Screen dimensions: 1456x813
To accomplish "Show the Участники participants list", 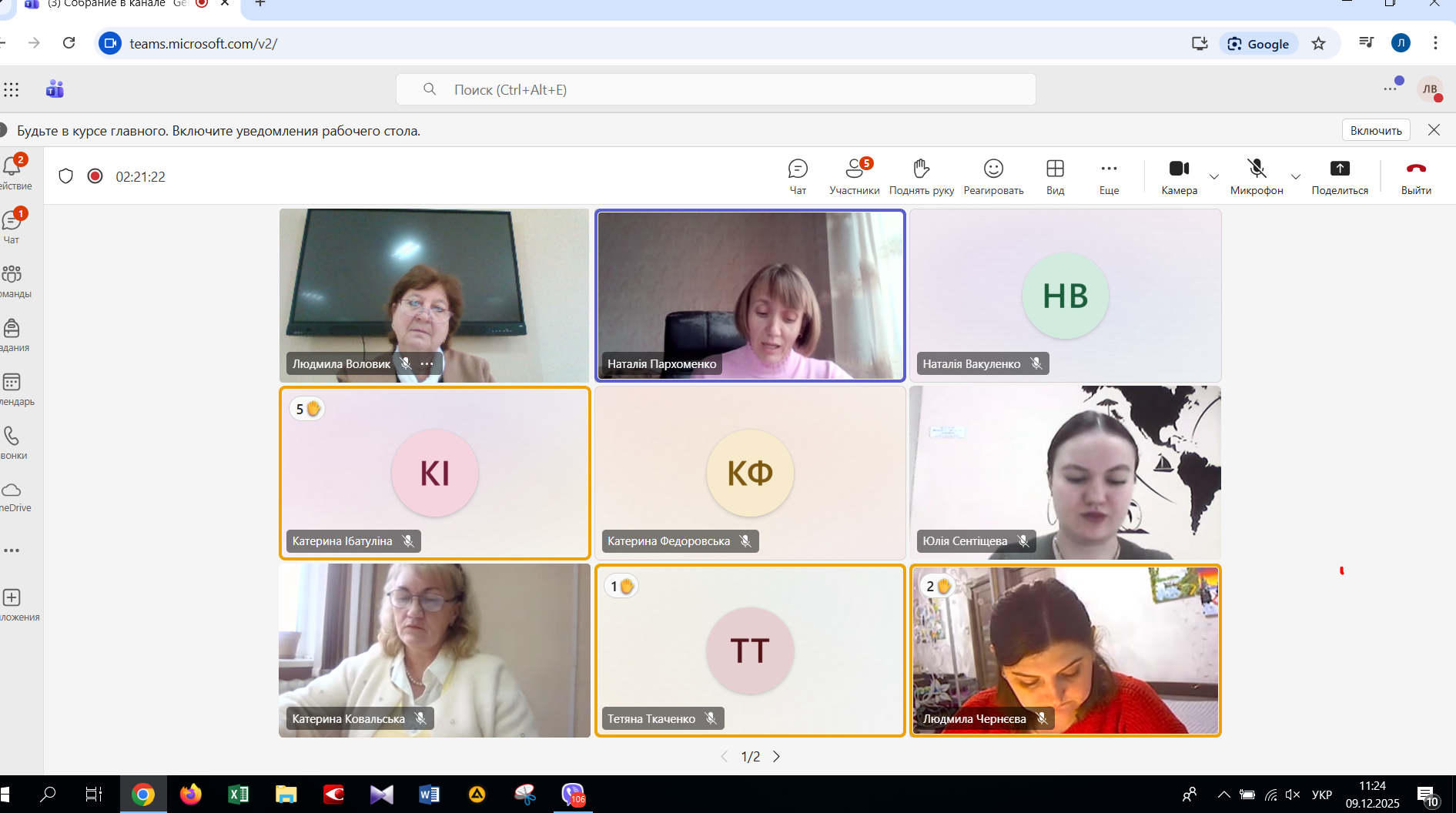I will click(x=854, y=176).
